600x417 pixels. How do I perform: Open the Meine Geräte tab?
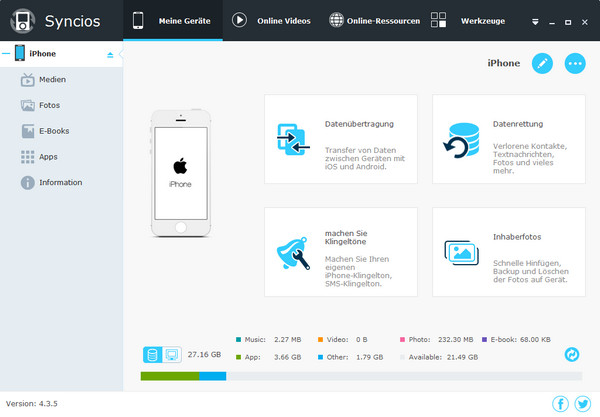coord(173,20)
